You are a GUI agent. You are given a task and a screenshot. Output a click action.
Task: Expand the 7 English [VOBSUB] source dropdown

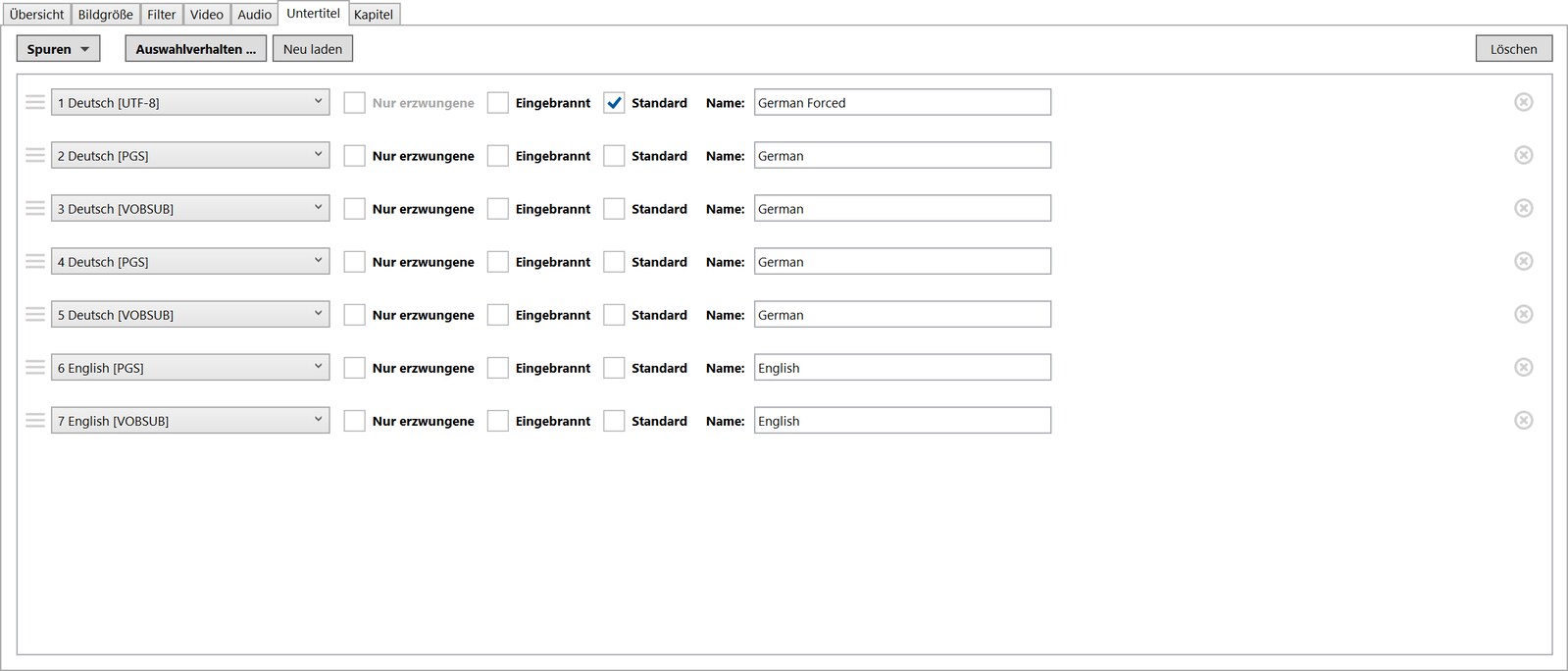coord(190,420)
